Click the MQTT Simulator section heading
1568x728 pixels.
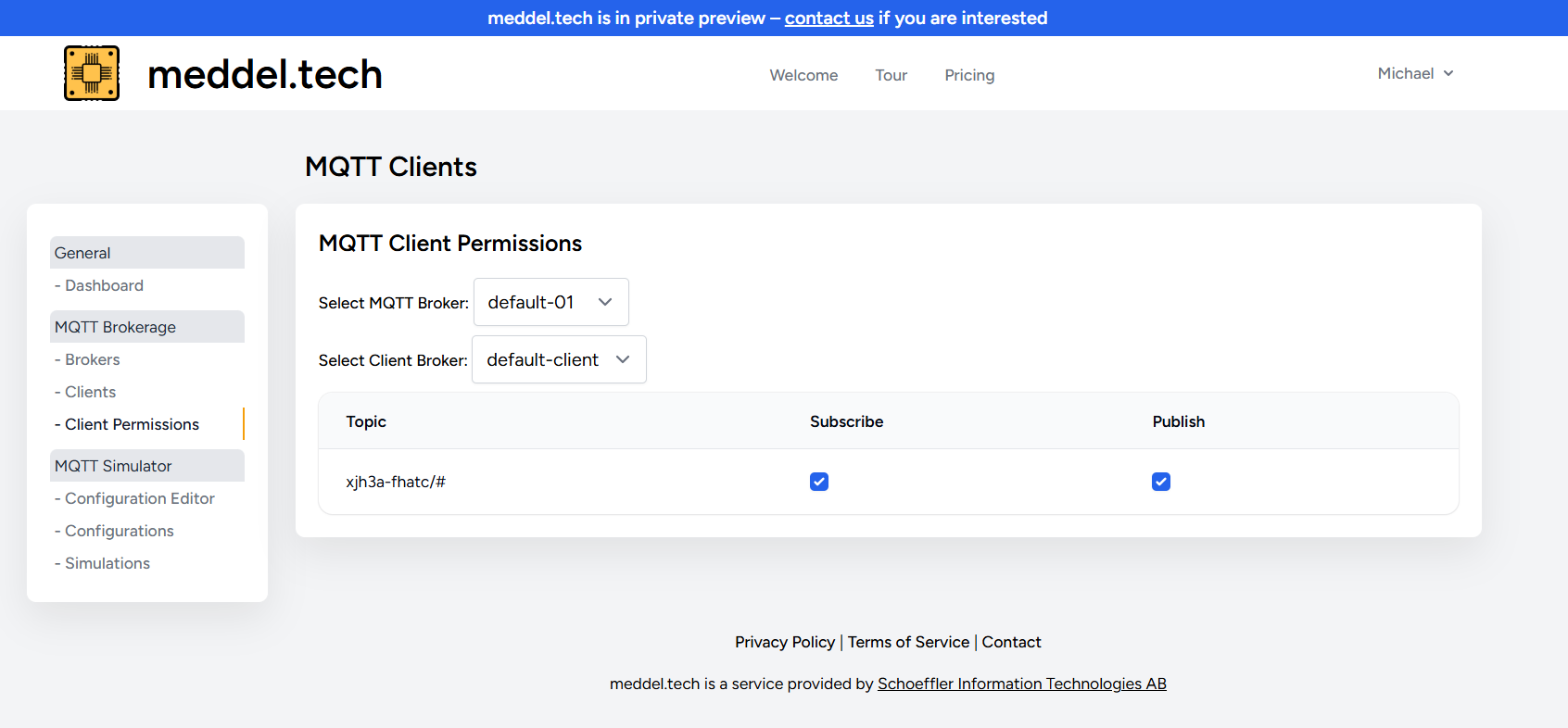147,466
